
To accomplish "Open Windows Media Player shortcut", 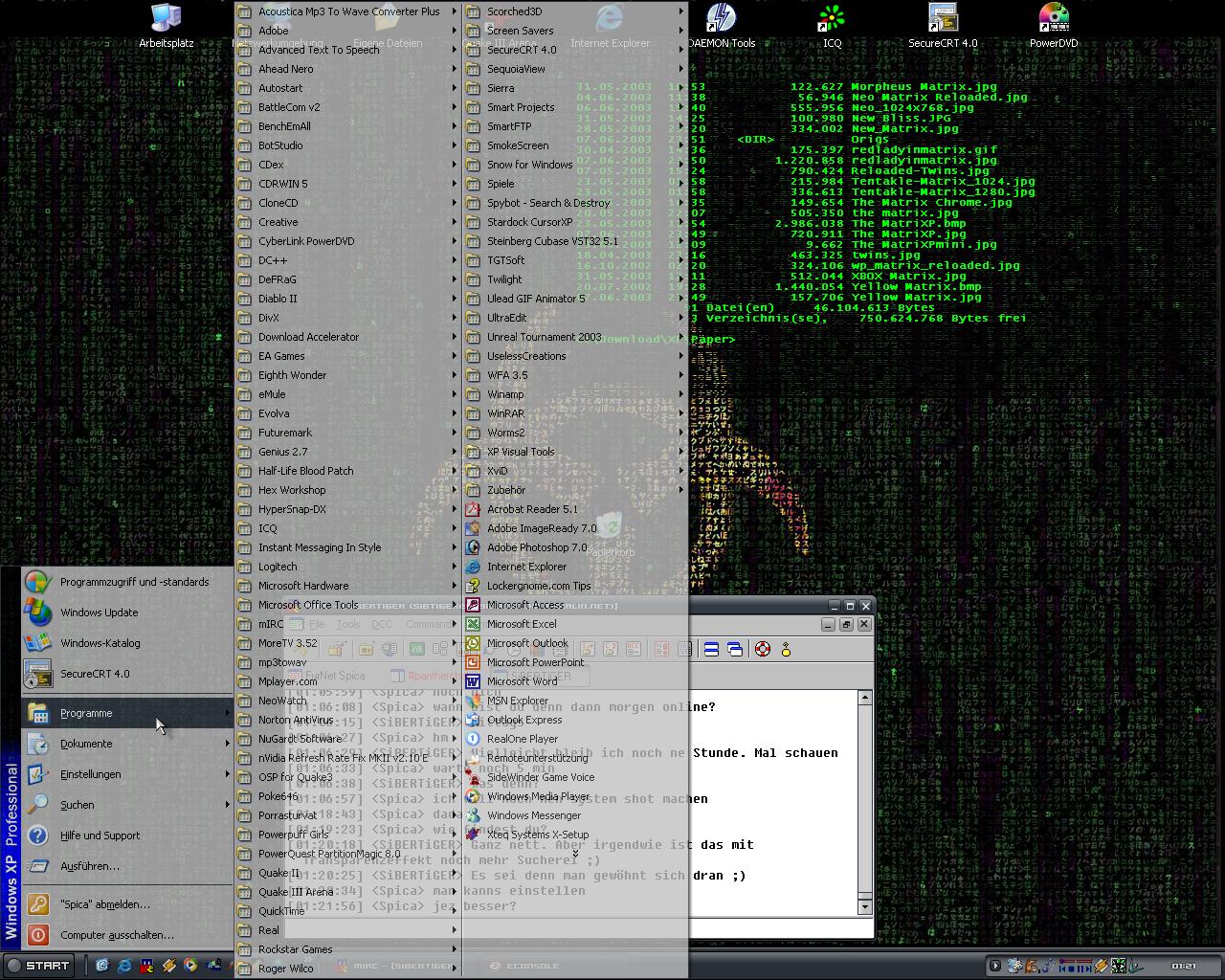I will (x=537, y=796).
